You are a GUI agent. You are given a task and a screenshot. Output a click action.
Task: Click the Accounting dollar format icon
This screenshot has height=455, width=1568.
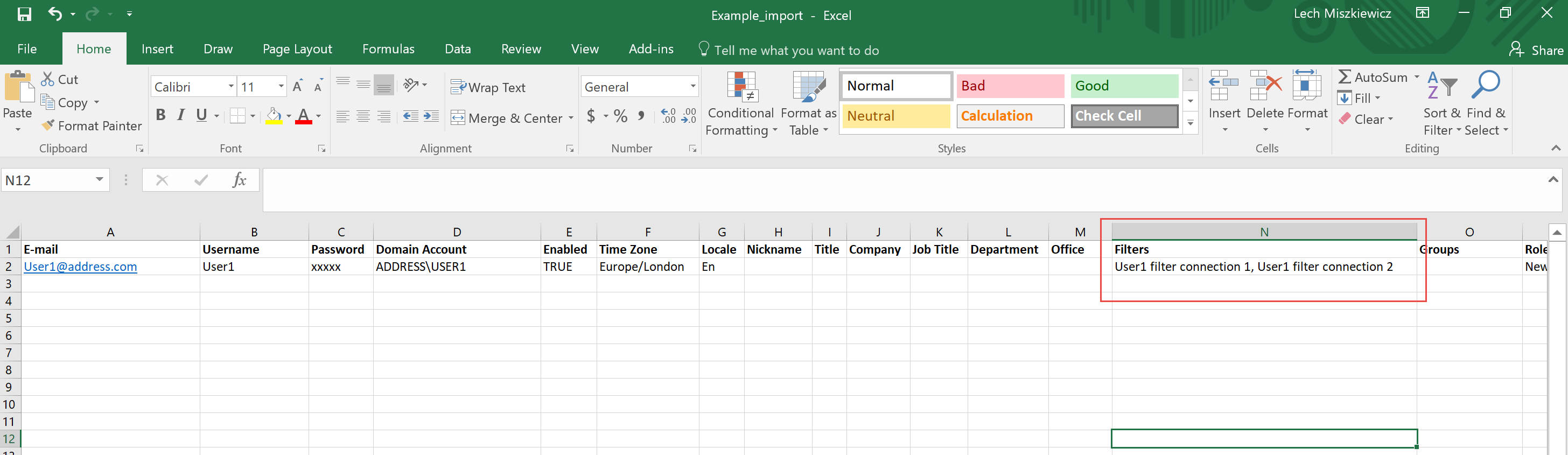(591, 116)
